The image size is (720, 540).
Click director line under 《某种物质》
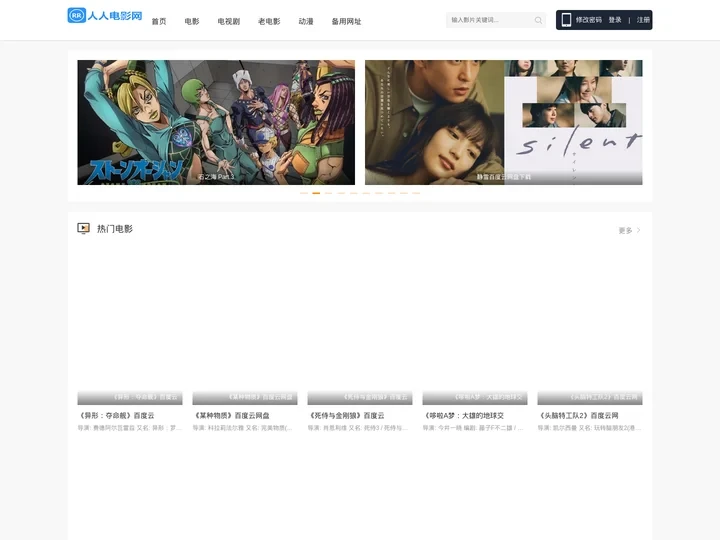[x=242, y=428]
